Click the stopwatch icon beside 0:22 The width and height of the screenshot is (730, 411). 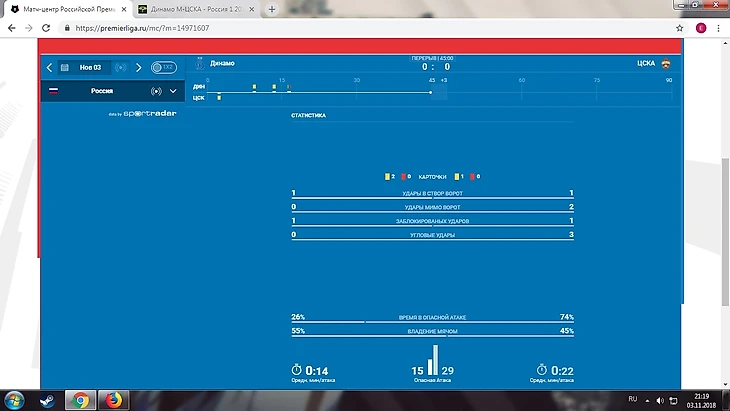(541, 370)
